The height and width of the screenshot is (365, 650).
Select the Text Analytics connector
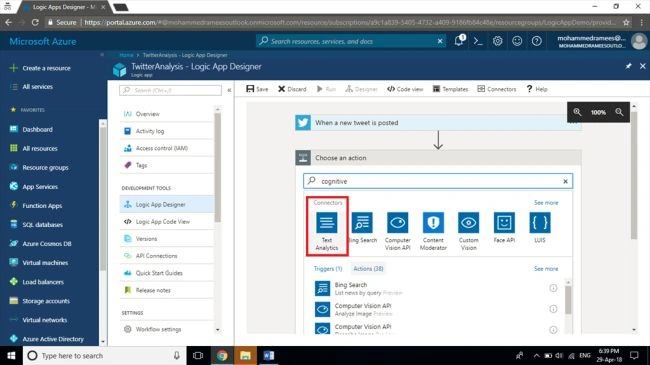(x=327, y=231)
